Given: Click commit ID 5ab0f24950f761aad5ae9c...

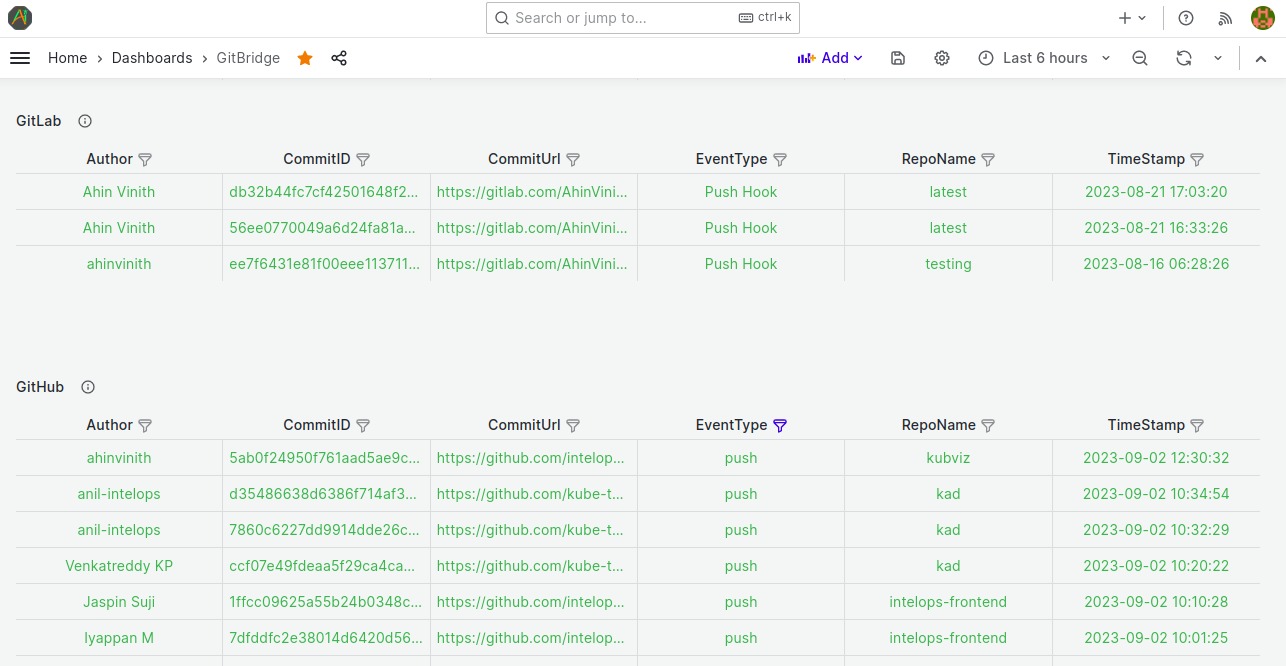Looking at the screenshot, I should [324, 458].
